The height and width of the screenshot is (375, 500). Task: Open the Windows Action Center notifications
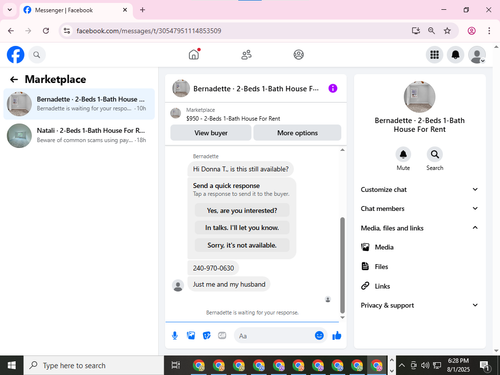tap(485, 365)
